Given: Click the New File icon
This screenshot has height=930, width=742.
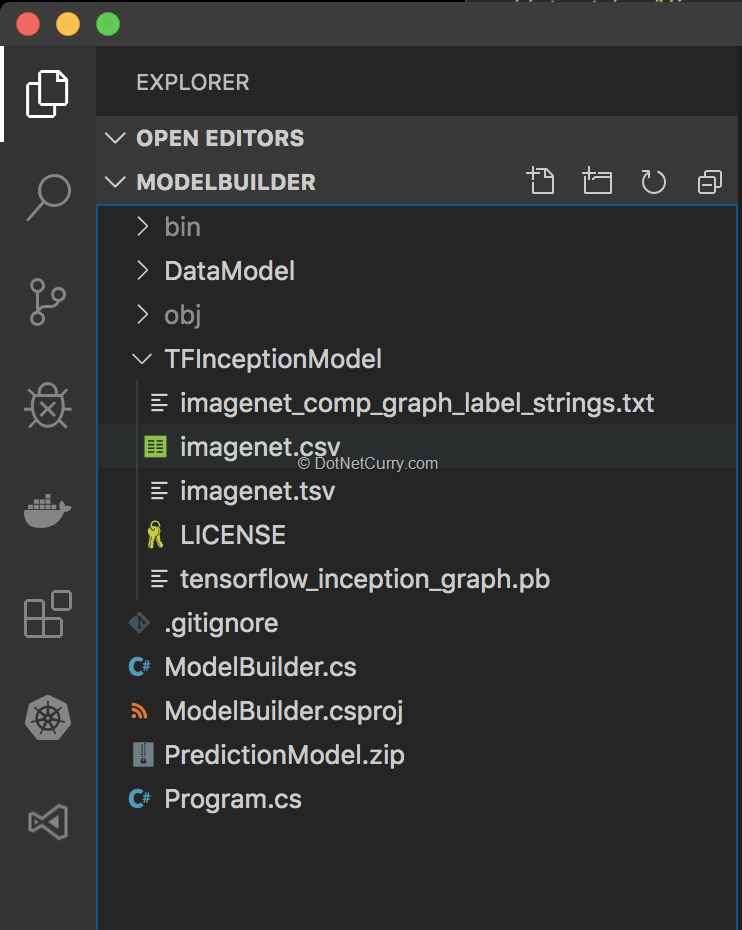Looking at the screenshot, I should [x=540, y=181].
